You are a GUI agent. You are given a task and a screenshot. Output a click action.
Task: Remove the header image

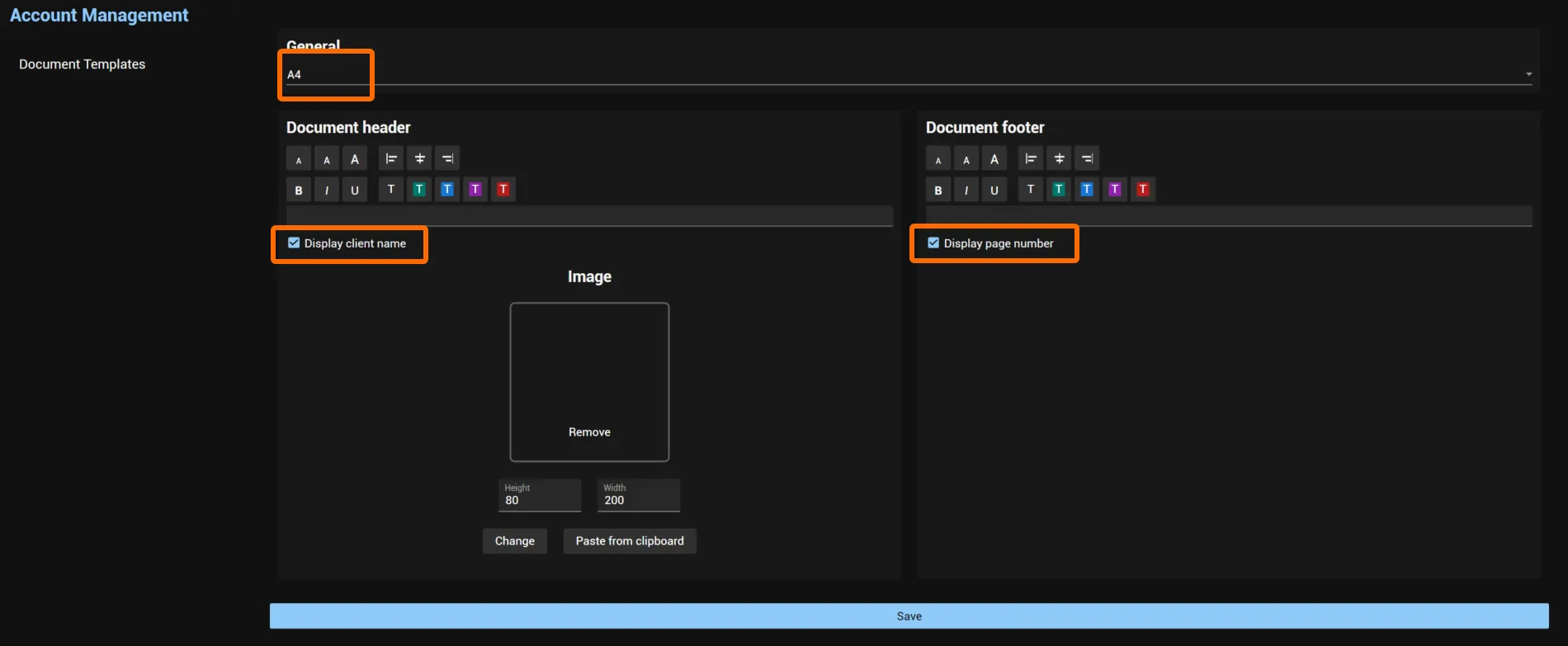(x=589, y=432)
